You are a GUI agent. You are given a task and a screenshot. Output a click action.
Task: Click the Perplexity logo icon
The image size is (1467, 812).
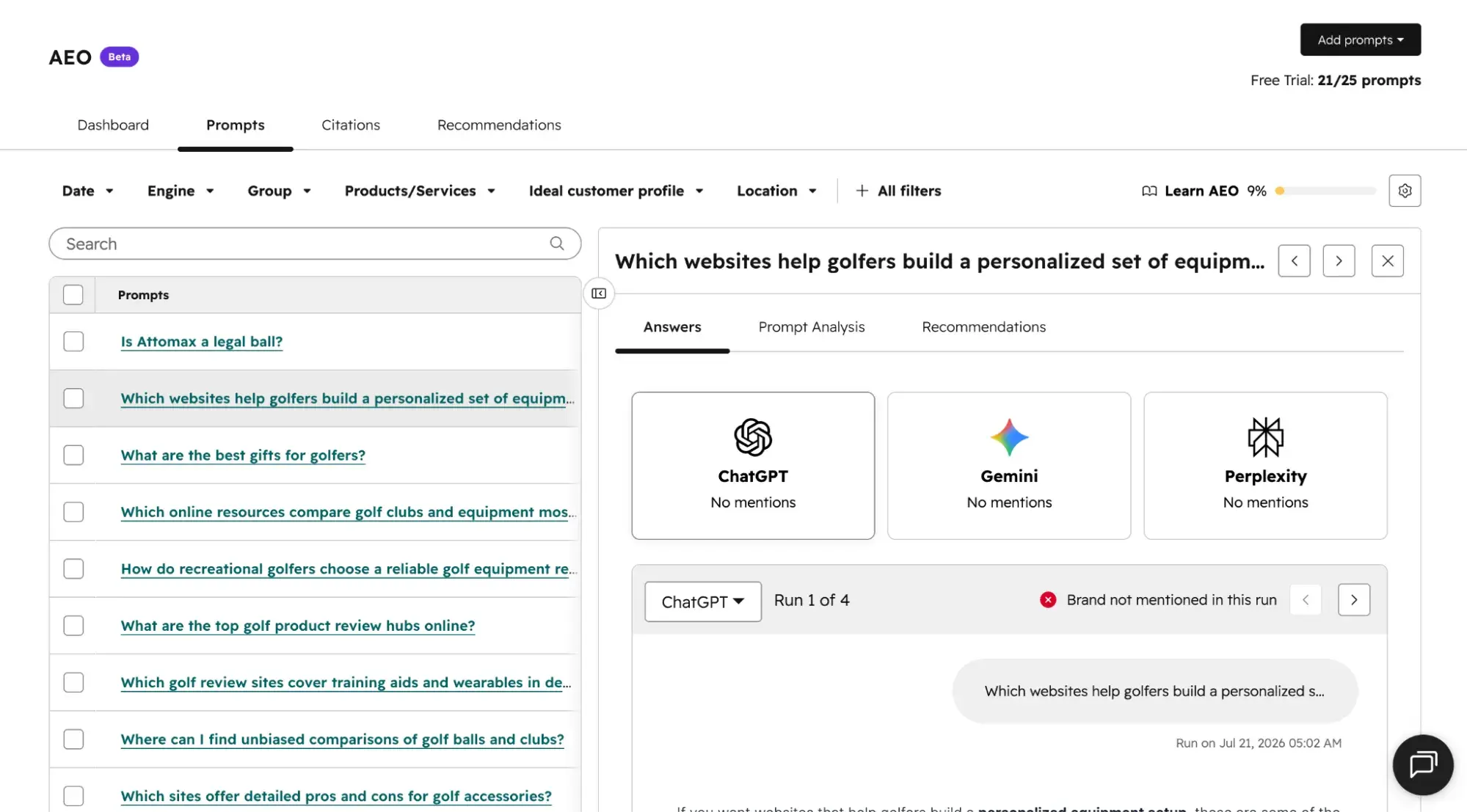click(1265, 437)
